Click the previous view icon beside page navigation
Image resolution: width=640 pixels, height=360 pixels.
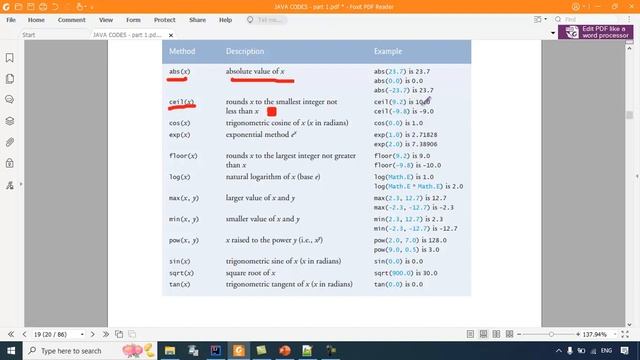point(119,334)
